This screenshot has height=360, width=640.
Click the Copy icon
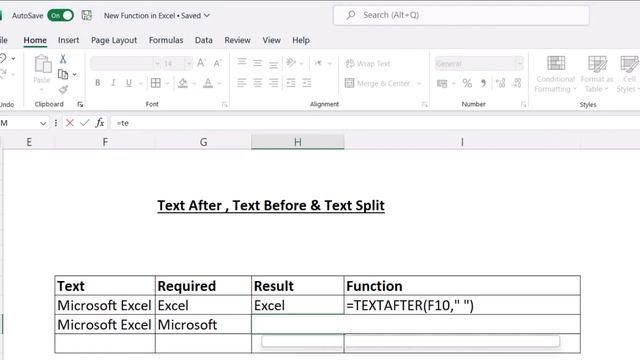click(x=63, y=74)
